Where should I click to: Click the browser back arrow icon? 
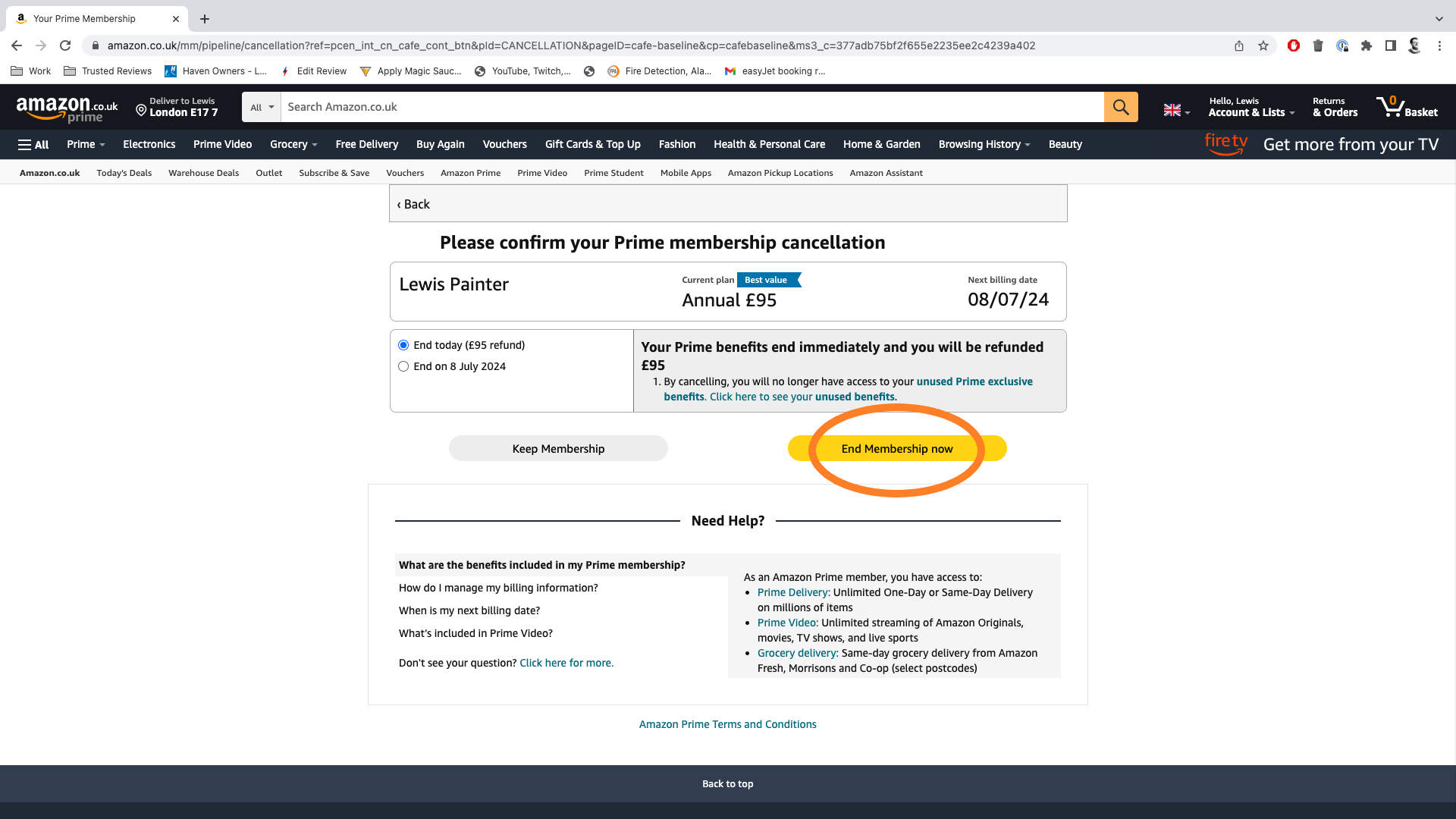[x=17, y=45]
